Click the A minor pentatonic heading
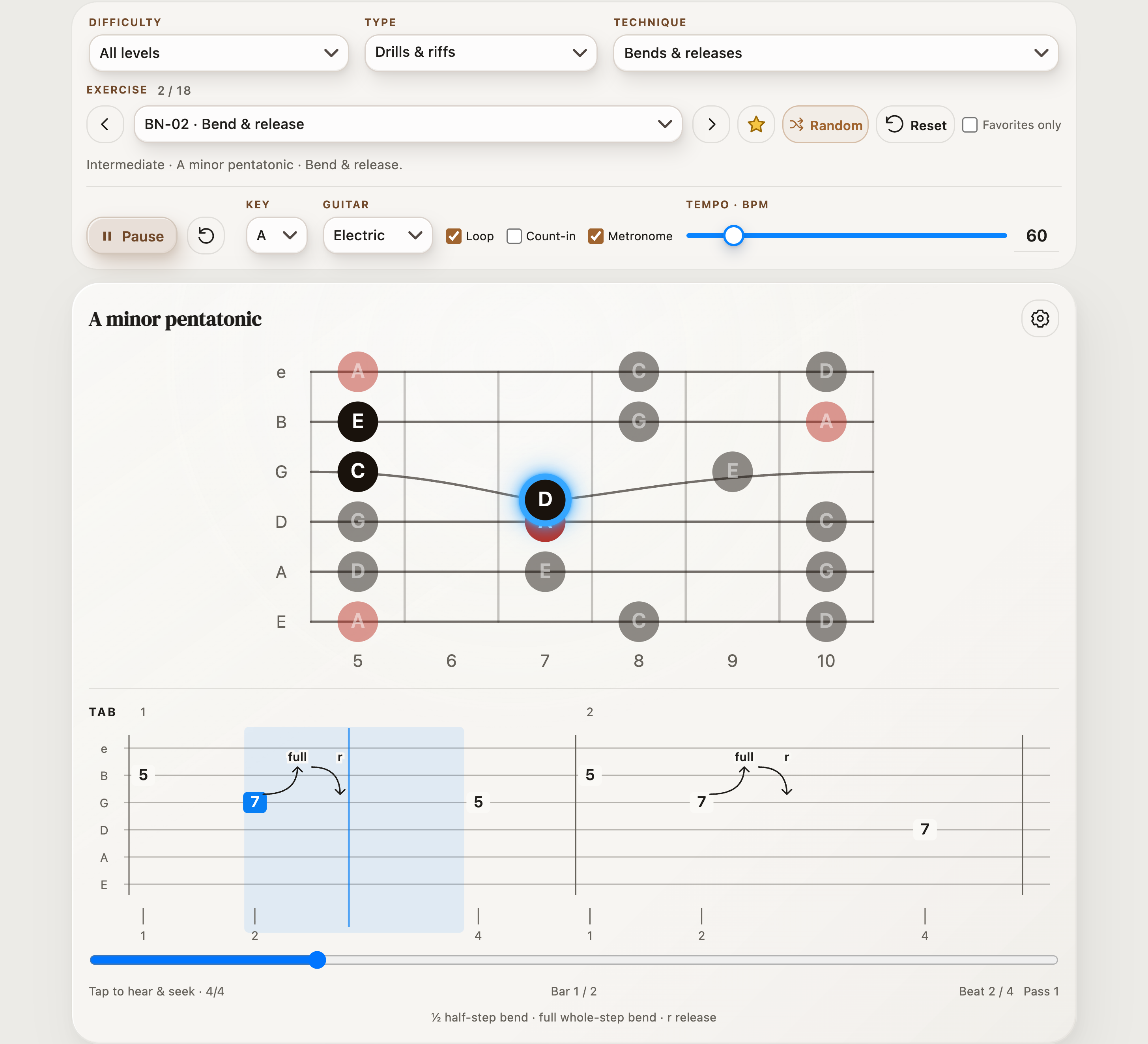Screen dimensions: 1148x1044 point(175,319)
